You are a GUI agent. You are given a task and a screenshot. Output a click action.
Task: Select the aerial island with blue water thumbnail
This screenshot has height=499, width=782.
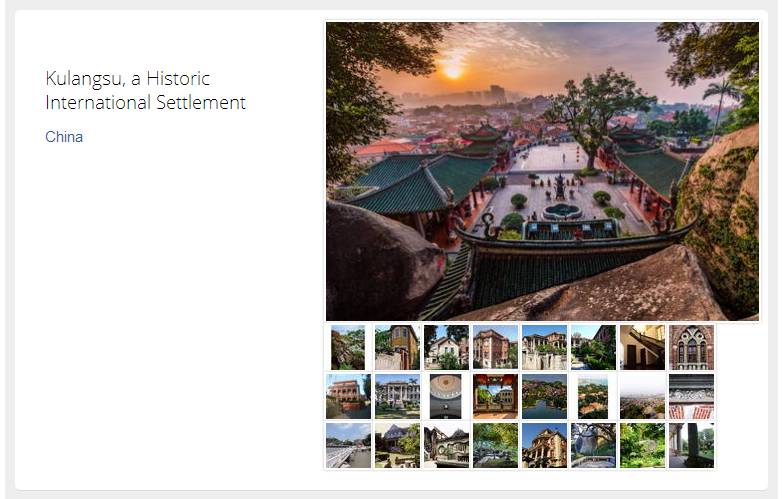pyautogui.click(x=544, y=396)
